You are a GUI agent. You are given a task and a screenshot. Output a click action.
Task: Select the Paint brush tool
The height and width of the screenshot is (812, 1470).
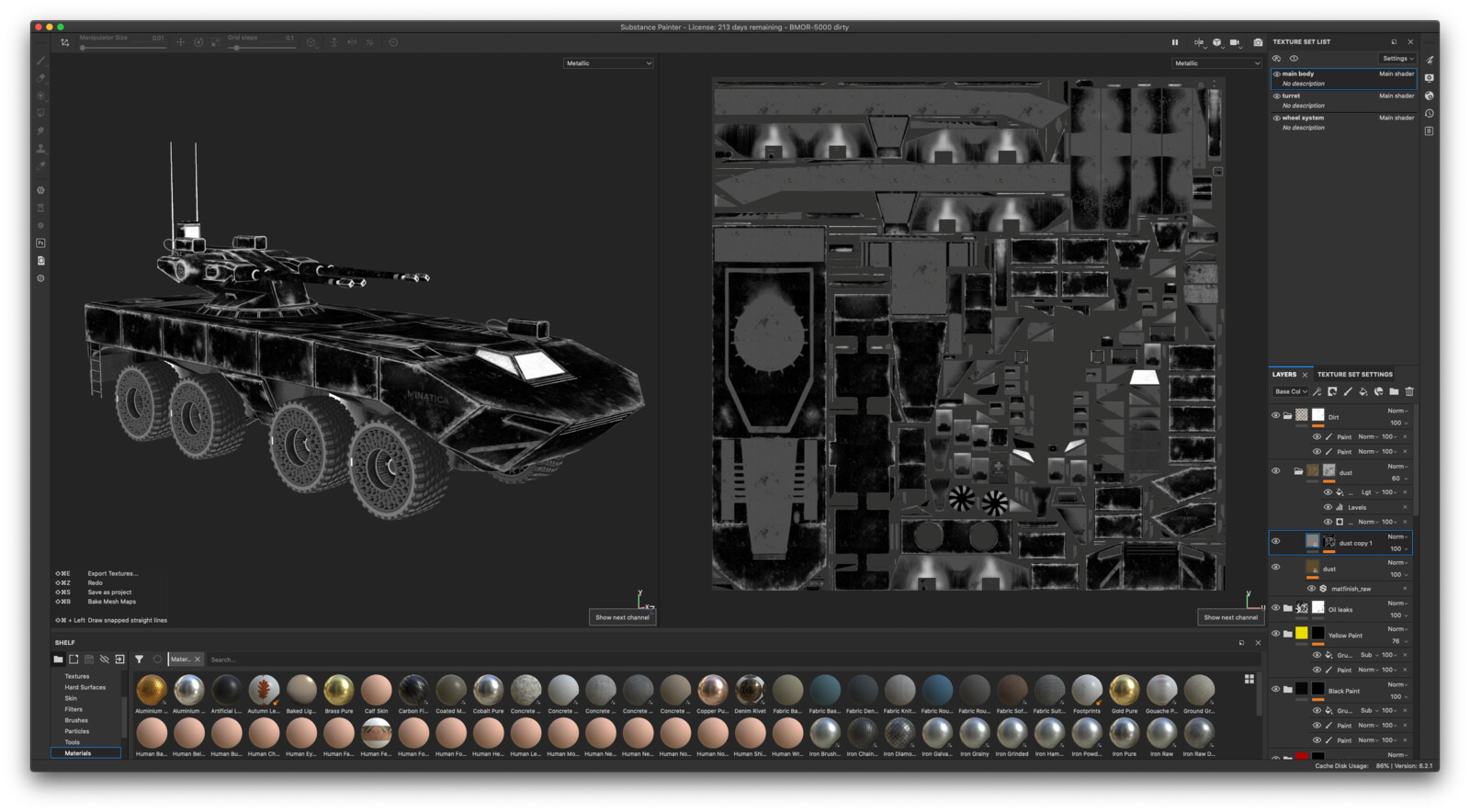[40, 61]
